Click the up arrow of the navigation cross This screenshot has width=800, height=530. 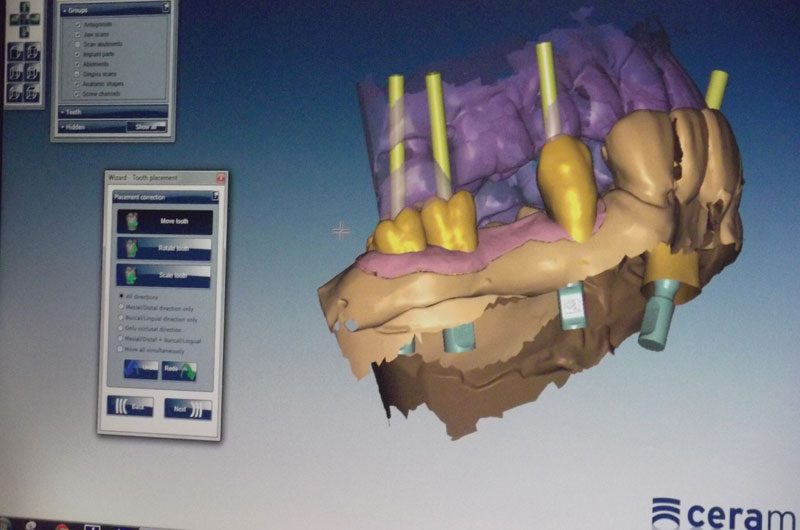click(24, 9)
